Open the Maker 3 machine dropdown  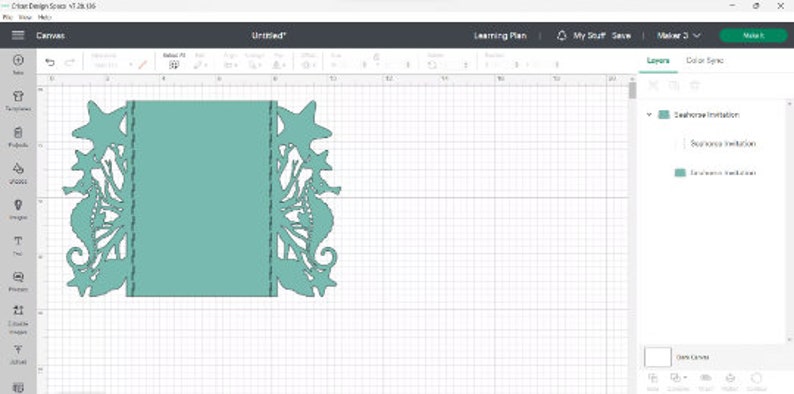(x=679, y=35)
